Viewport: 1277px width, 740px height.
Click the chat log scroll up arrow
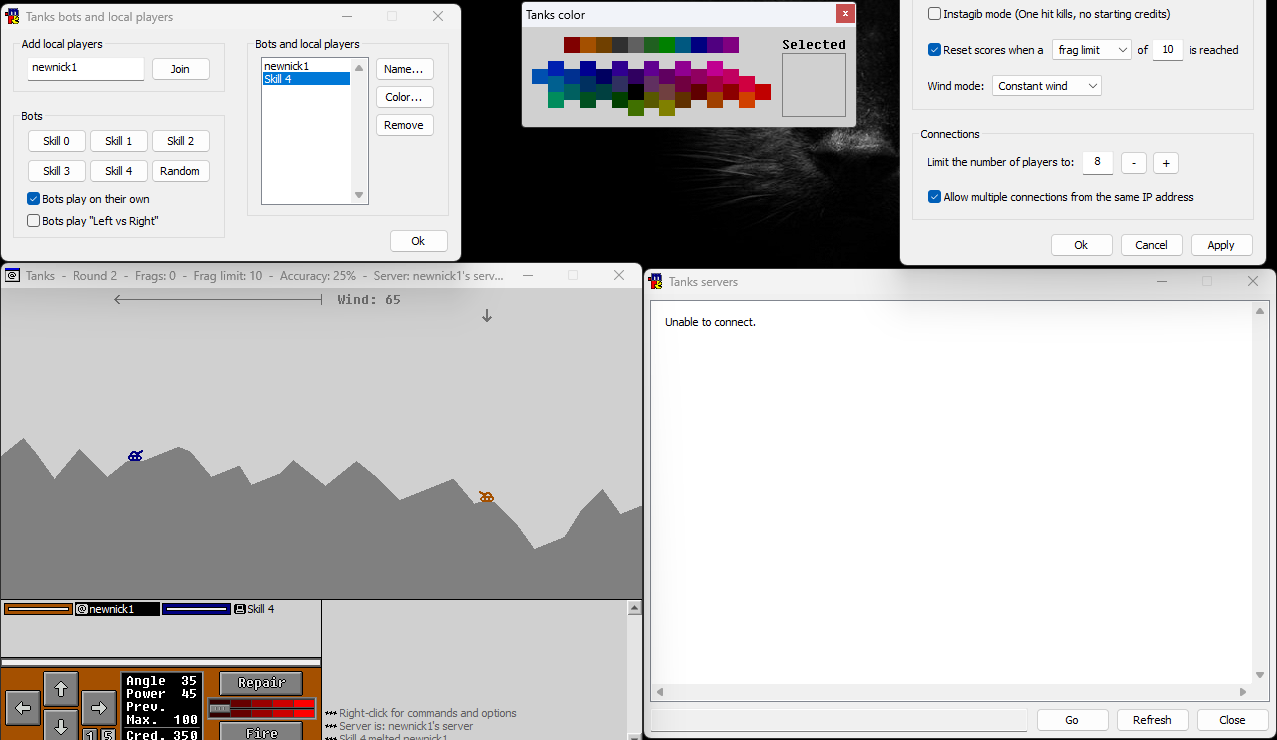(633, 608)
